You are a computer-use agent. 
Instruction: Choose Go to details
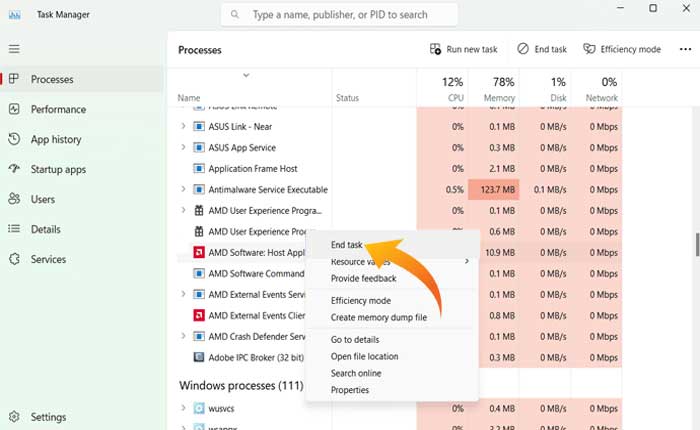355,339
